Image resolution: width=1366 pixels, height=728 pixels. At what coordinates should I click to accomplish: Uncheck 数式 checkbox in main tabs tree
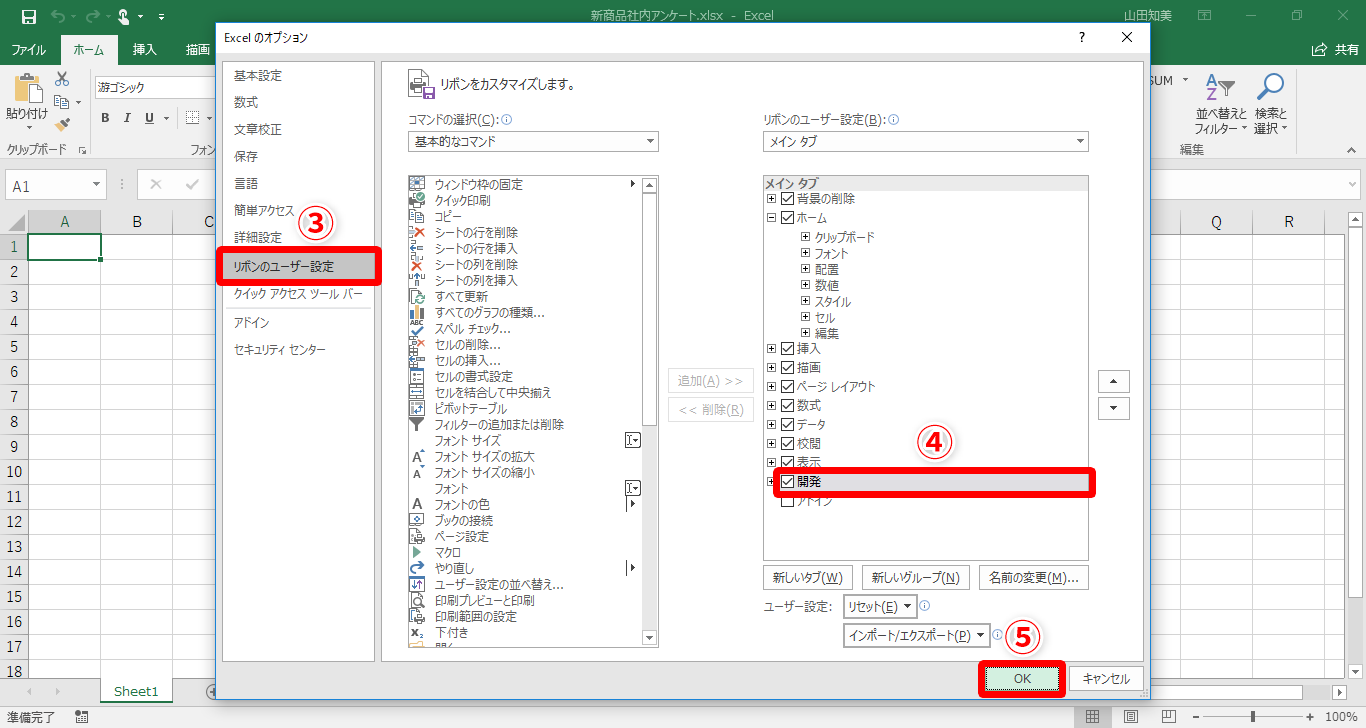(787, 406)
